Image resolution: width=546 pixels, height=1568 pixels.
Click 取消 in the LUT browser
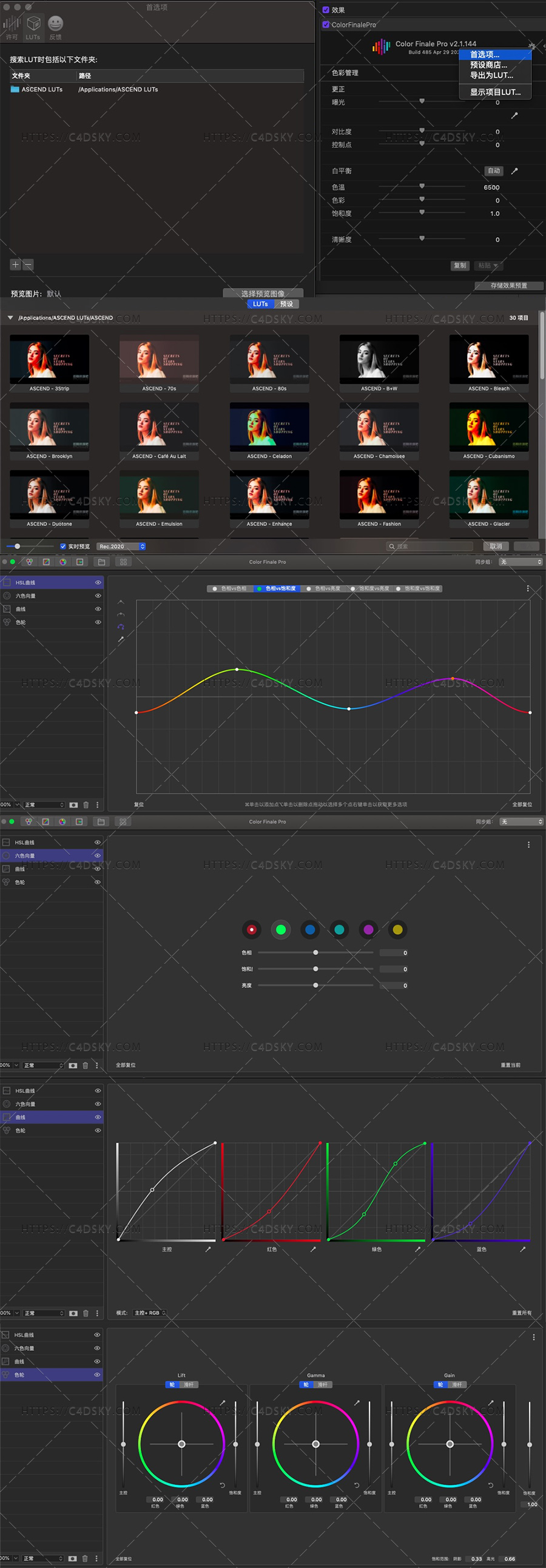point(496,546)
